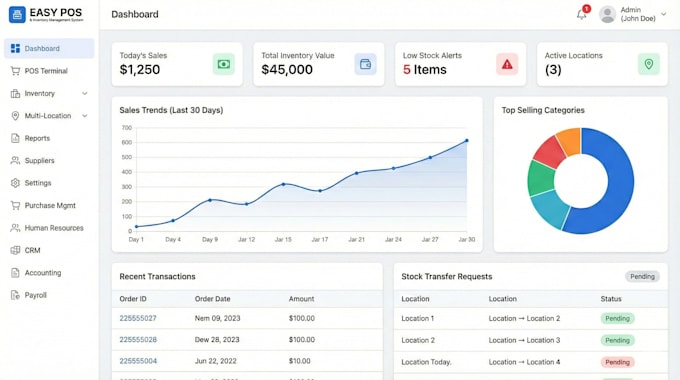The height and width of the screenshot is (380, 680).
Task: Click the 'Nem 09, 2023' date cell
Action: [x=217, y=318]
